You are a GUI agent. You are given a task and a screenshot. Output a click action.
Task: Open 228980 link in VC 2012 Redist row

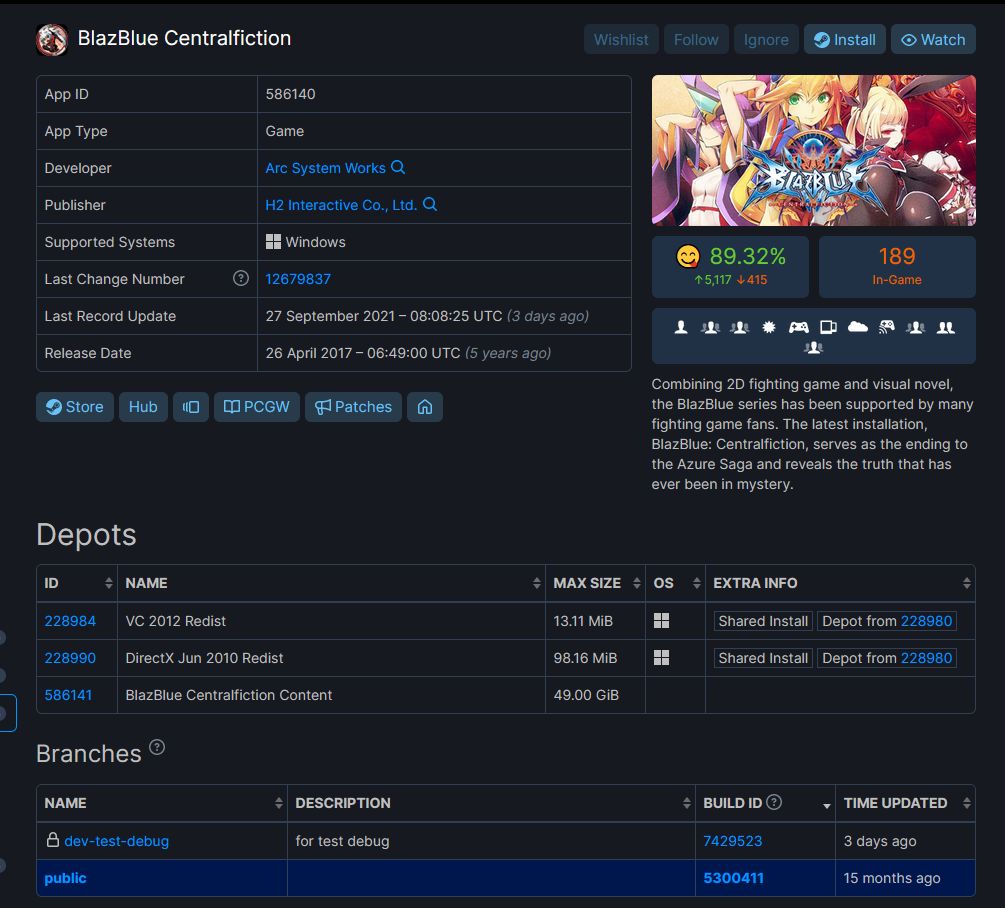point(926,621)
